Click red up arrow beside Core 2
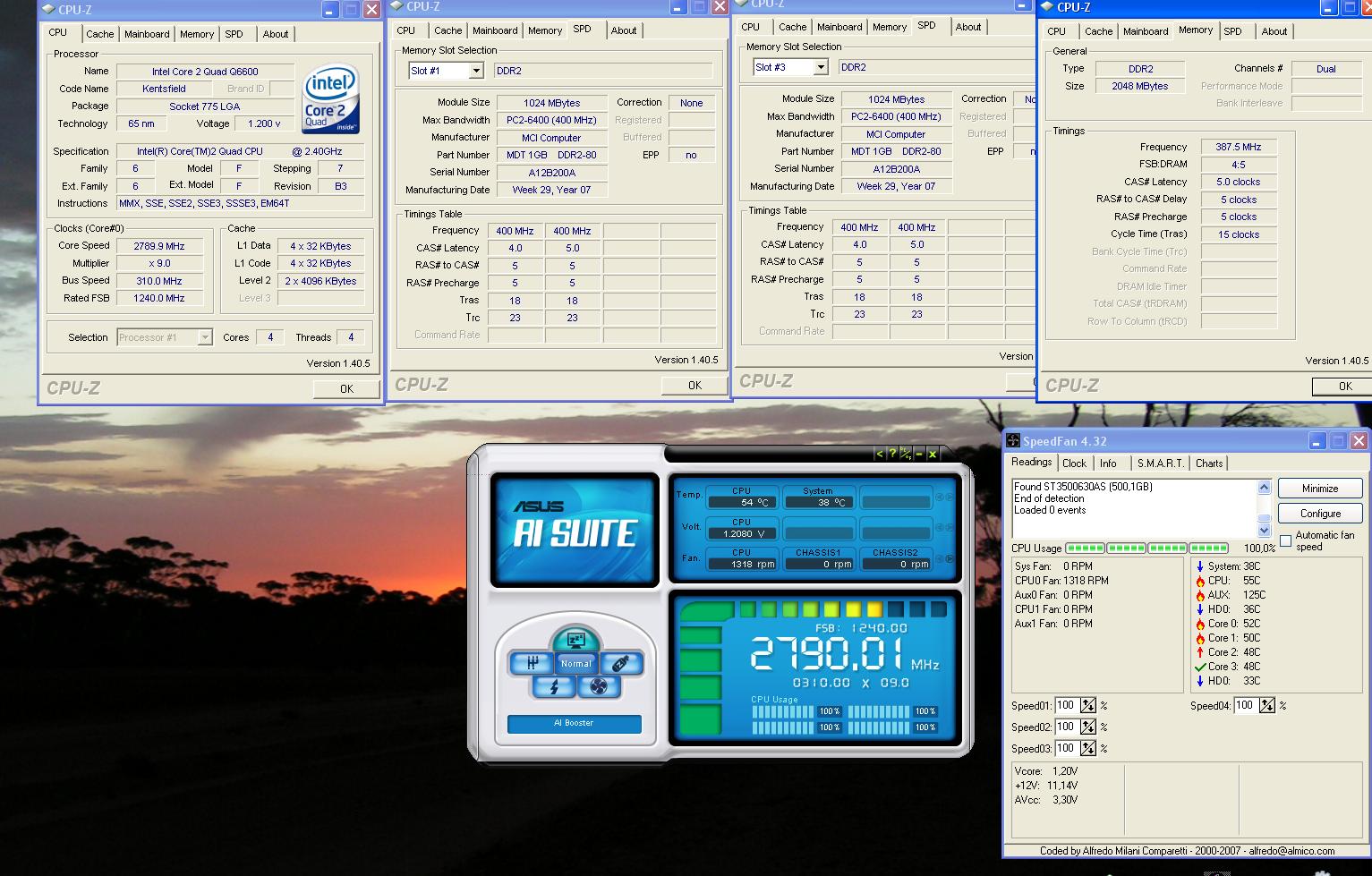This screenshot has height=876, width=1372. 1200,652
